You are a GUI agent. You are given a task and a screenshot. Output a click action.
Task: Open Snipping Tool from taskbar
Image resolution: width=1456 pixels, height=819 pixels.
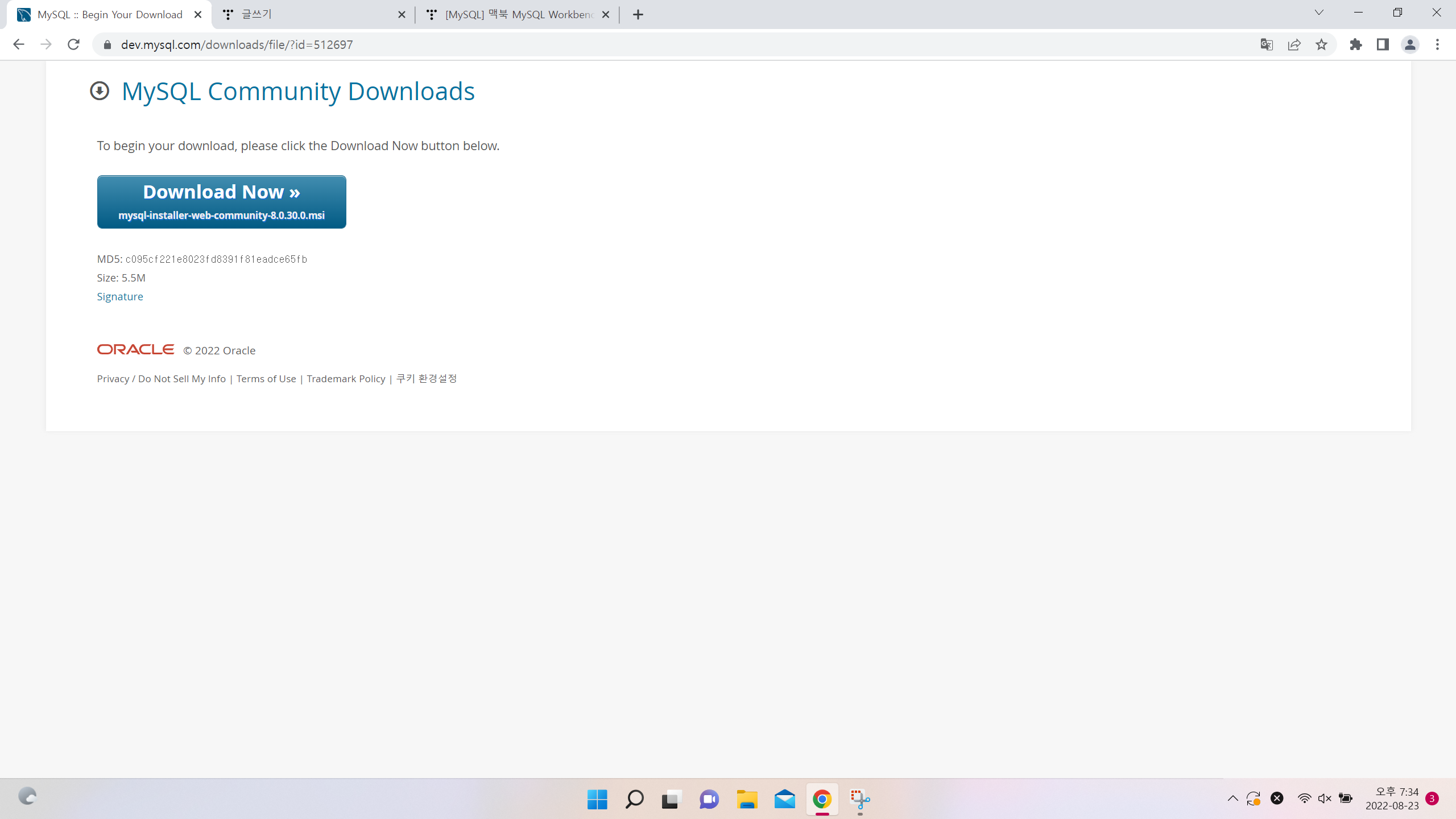point(860,799)
